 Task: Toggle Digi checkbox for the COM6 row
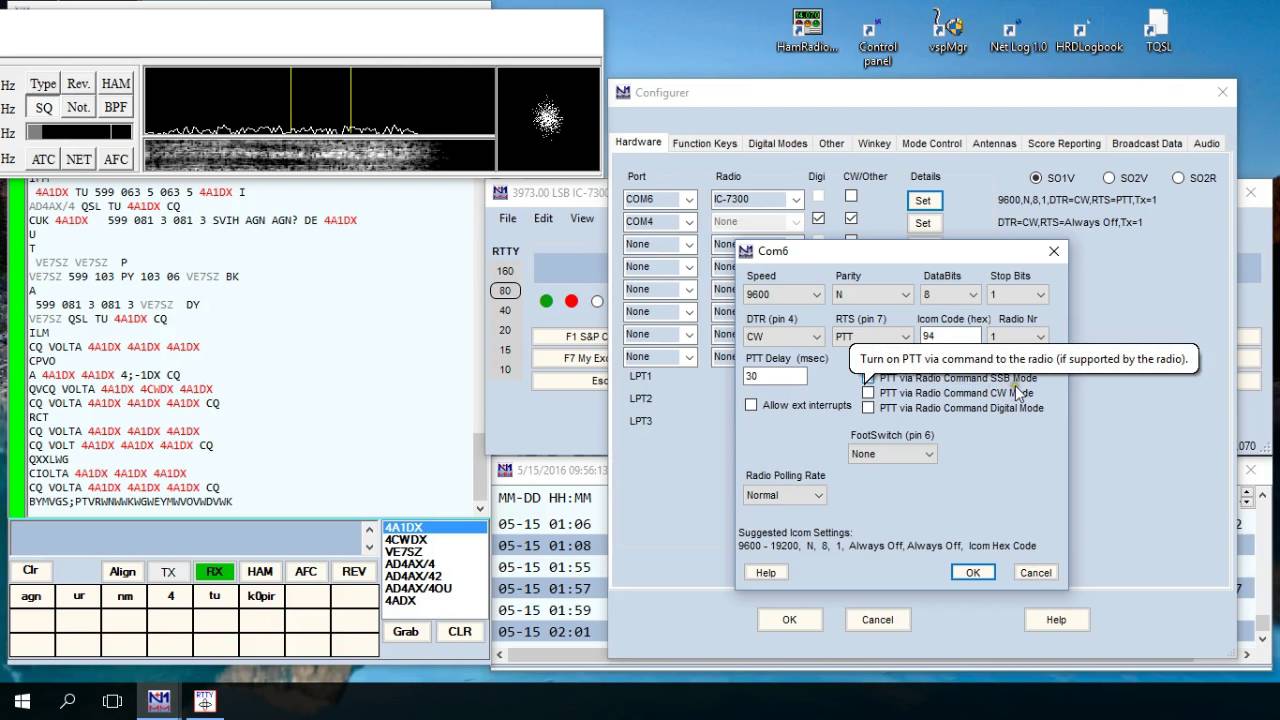(819, 196)
